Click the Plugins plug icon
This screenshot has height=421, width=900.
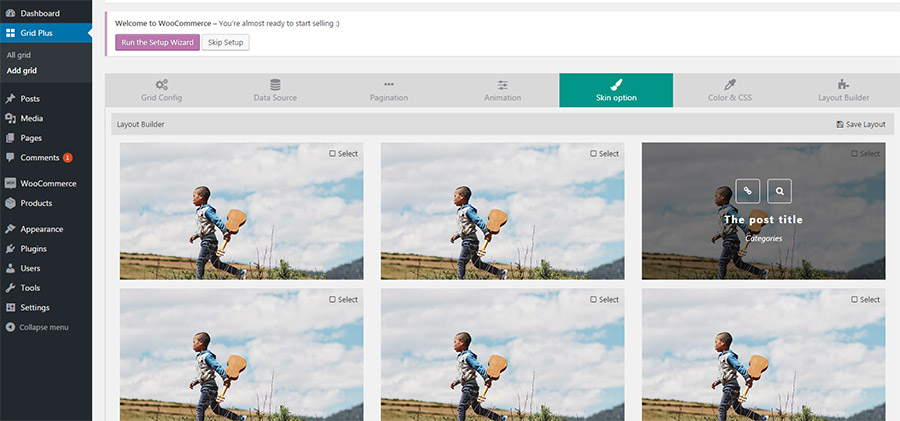point(10,249)
